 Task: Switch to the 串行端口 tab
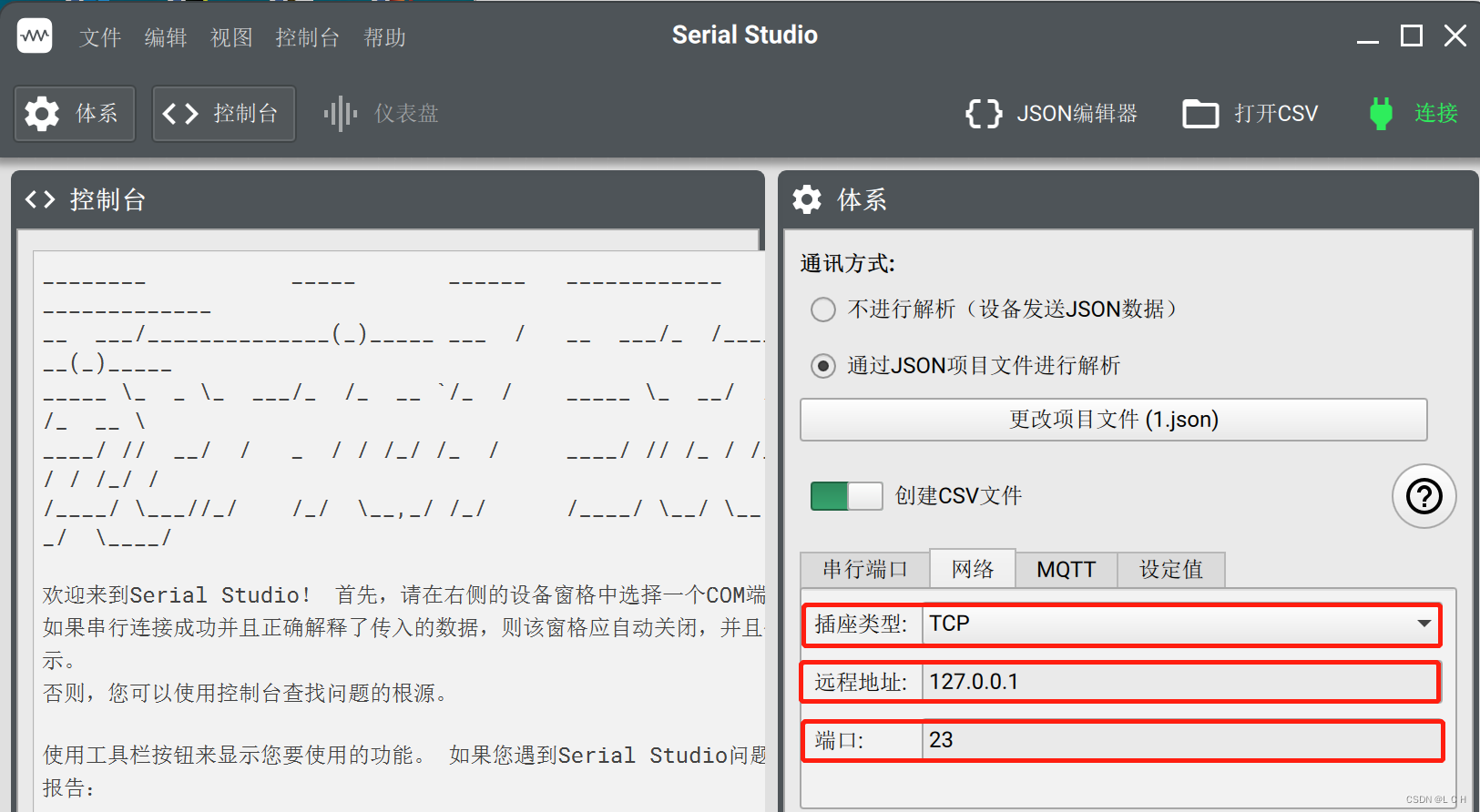tap(865, 570)
